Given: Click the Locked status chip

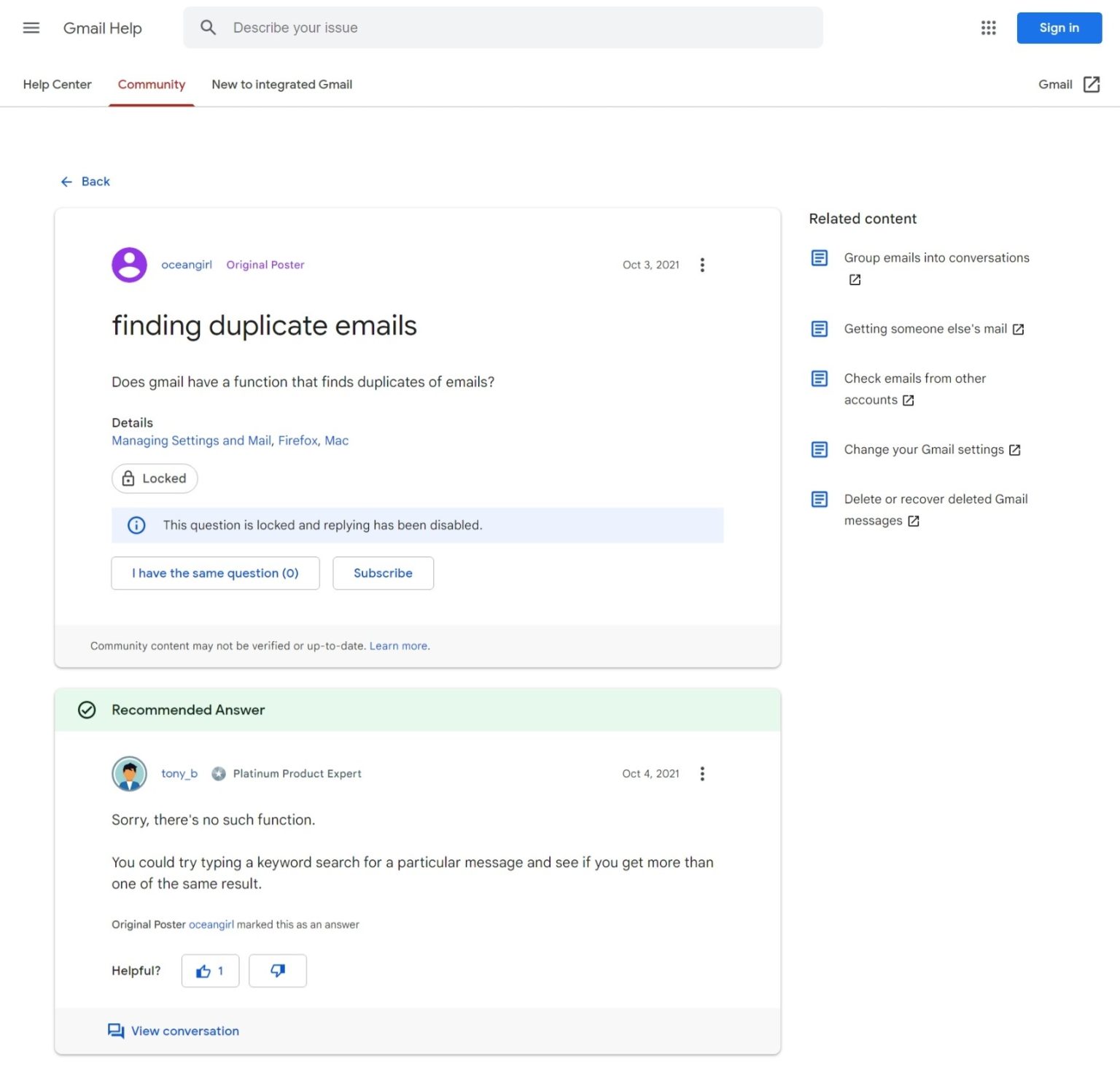Looking at the screenshot, I should 155,478.
